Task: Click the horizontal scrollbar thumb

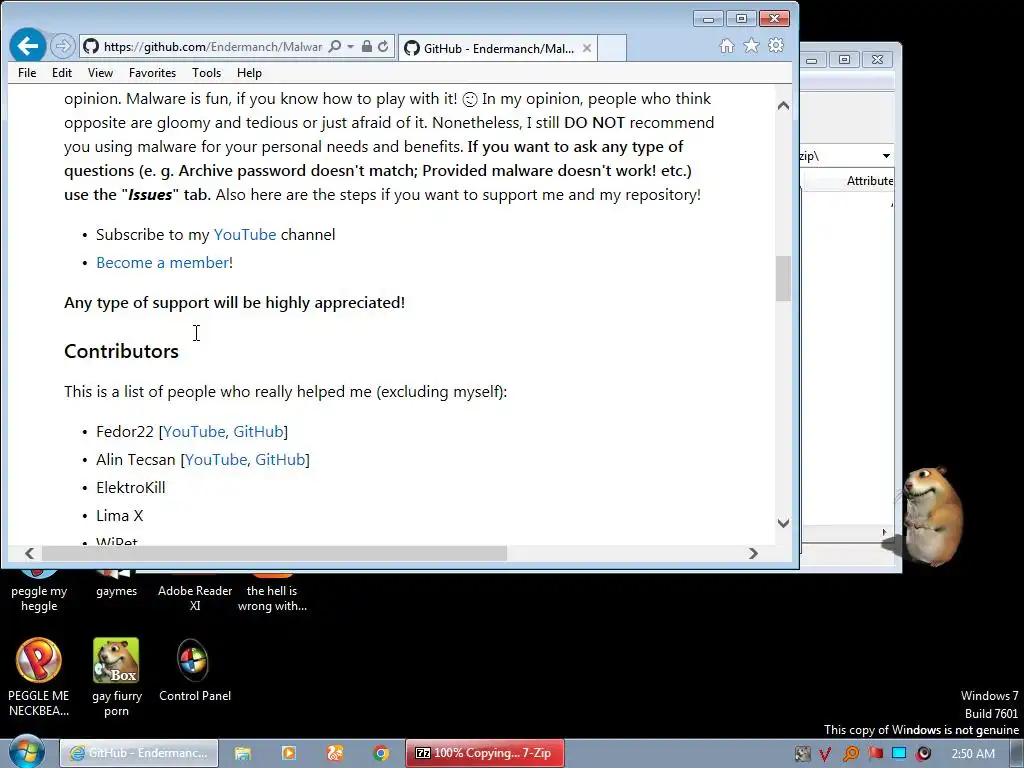Action: pyautogui.click(x=274, y=554)
